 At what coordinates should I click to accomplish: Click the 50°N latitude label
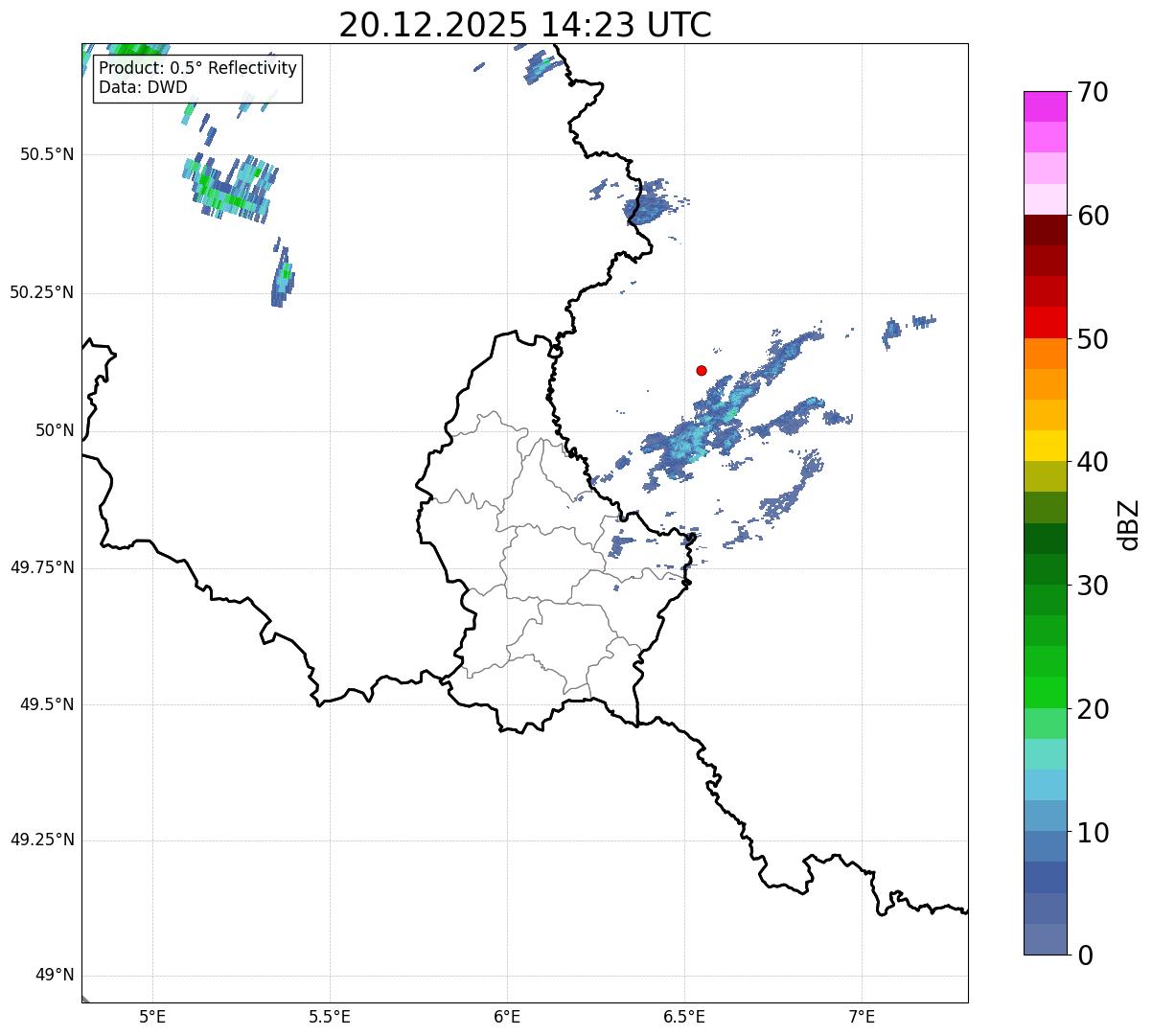pos(55,430)
